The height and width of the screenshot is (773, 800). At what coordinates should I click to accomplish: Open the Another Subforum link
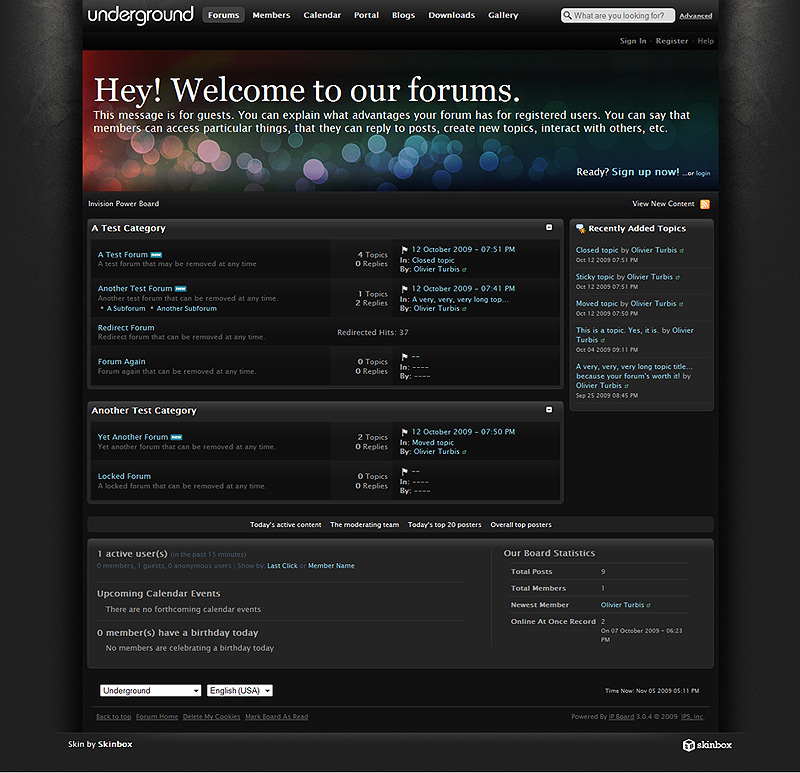tap(186, 309)
